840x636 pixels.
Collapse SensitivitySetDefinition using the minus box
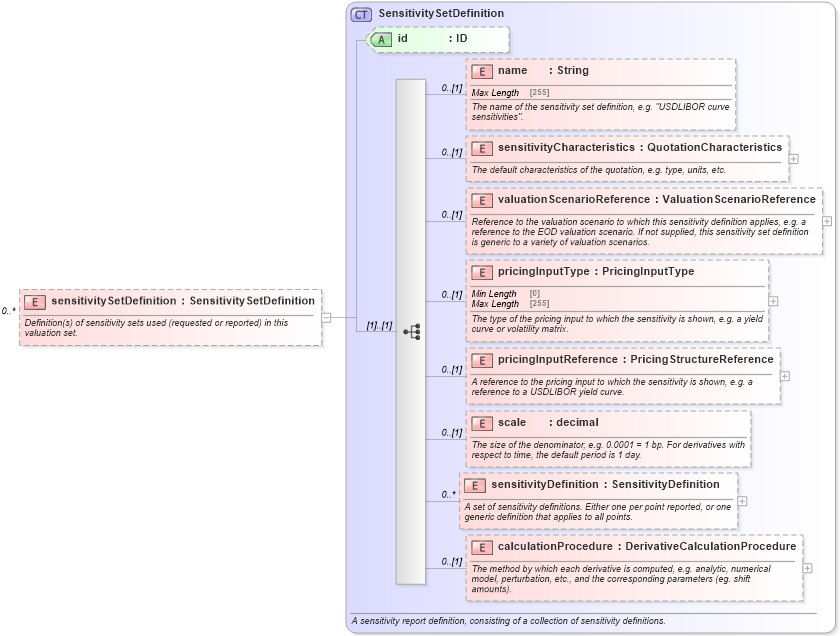[327, 318]
